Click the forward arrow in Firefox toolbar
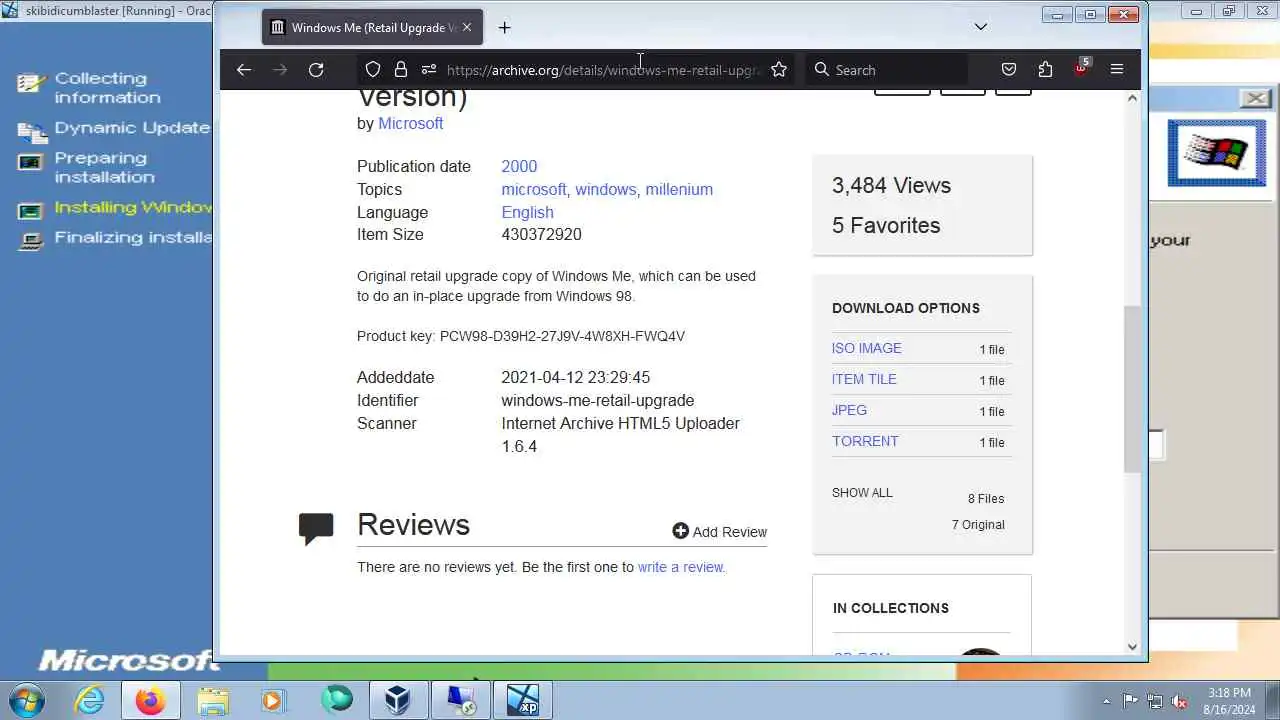1280x720 pixels. point(280,69)
